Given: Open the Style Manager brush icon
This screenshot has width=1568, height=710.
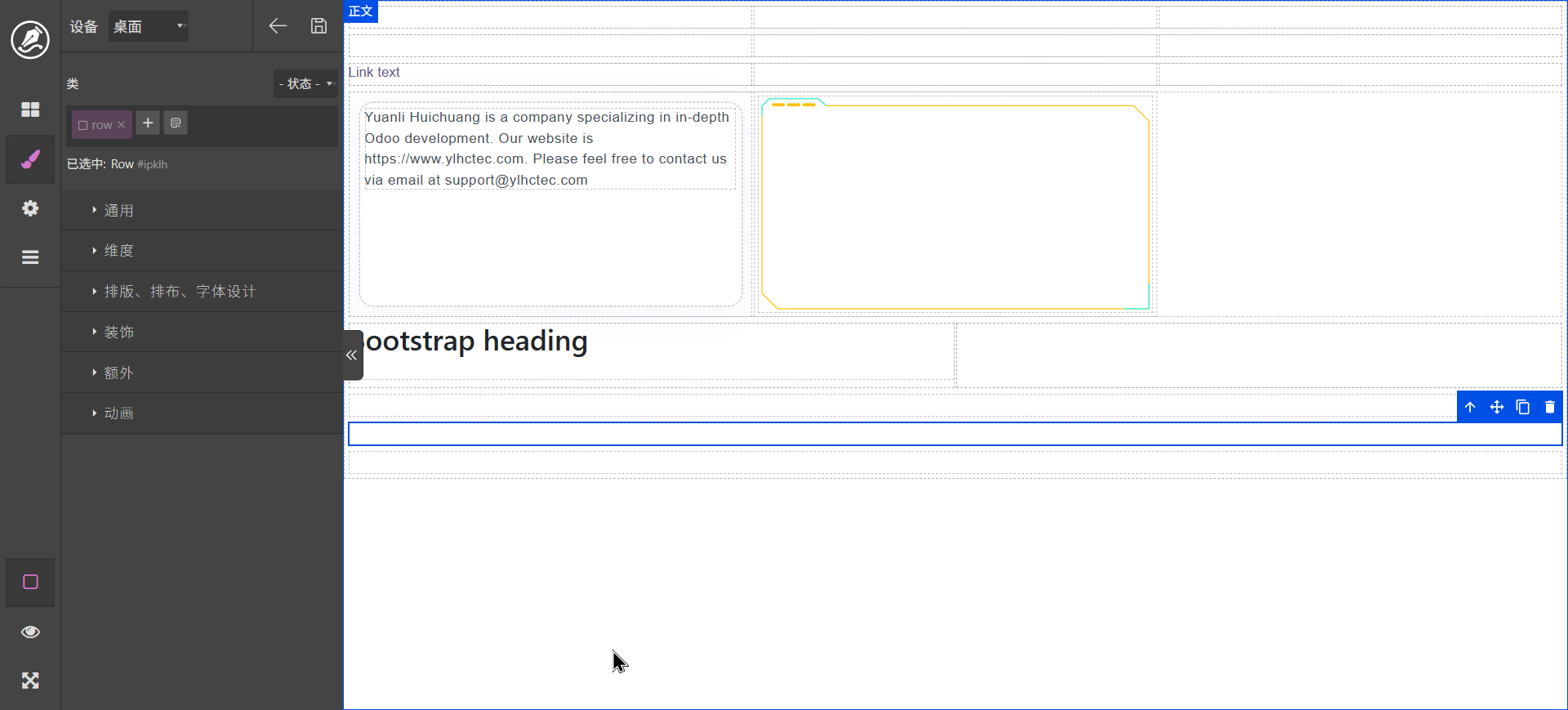Looking at the screenshot, I should tap(30, 159).
